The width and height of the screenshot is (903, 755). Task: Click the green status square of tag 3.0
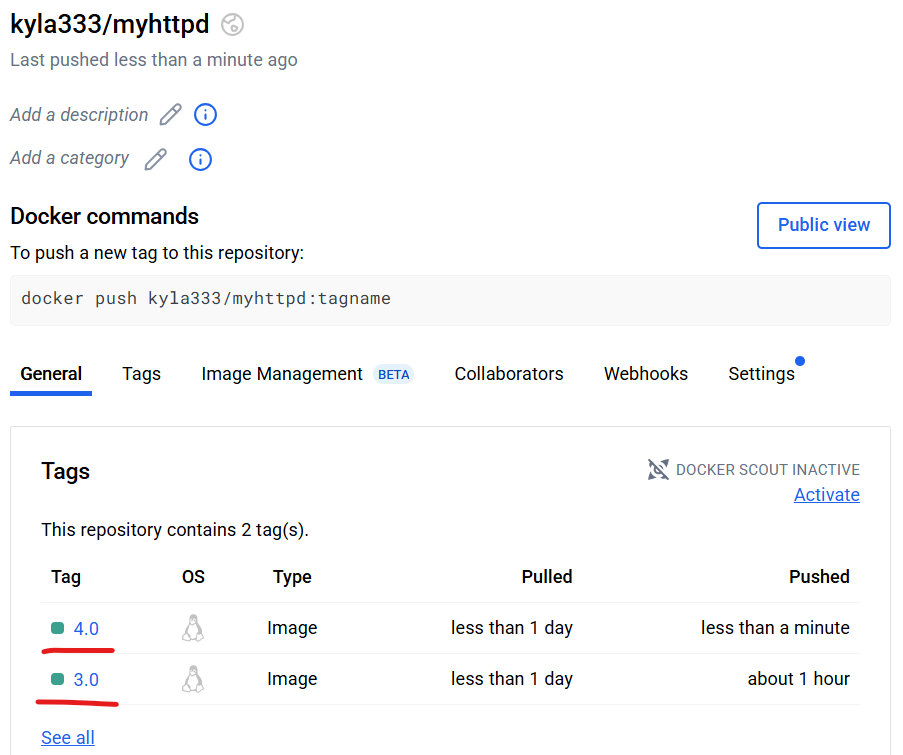(x=58, y=679)
